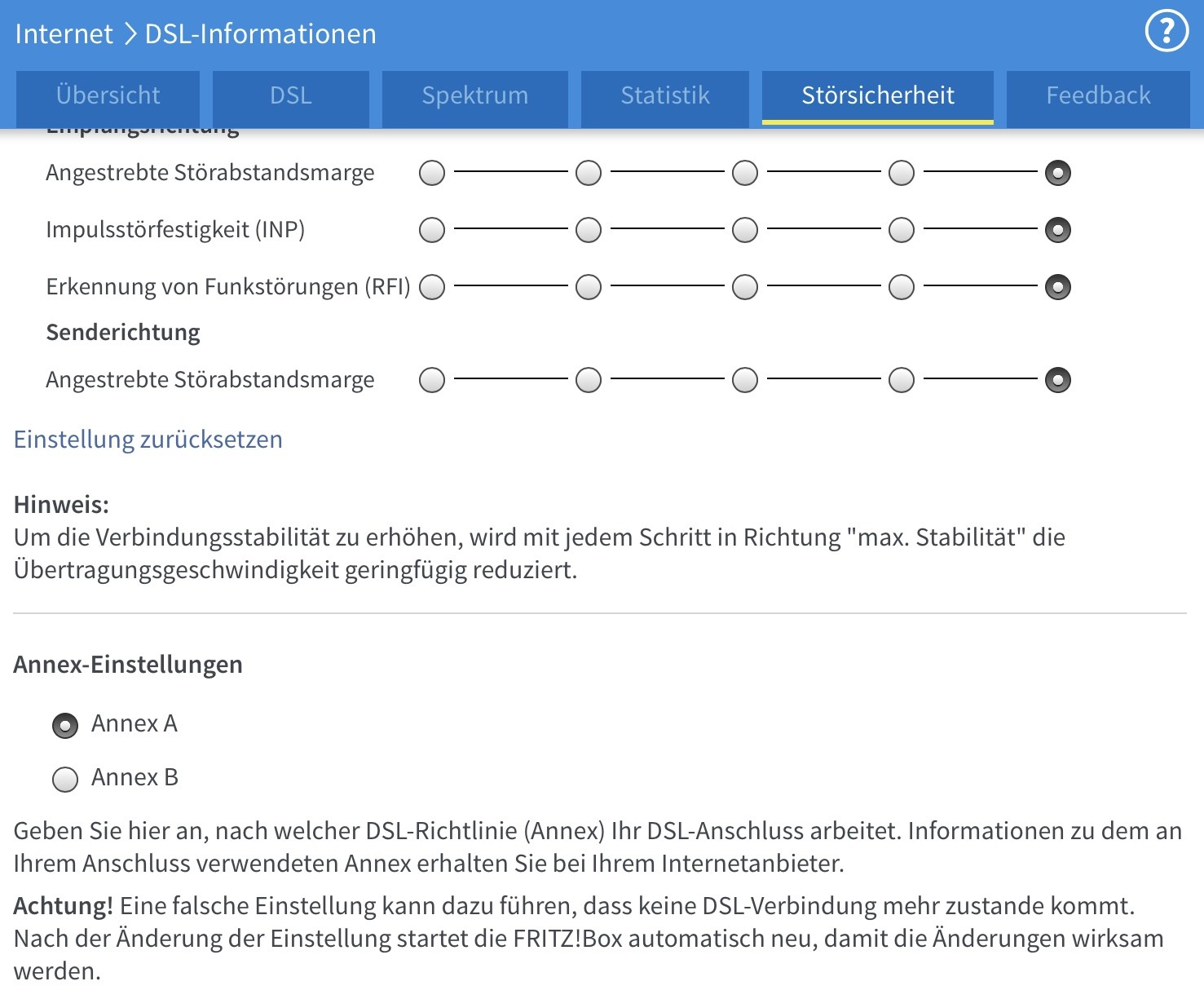Screen dimensions: 1204x999
Task: Select the Störsicherheit tab
Action: [x=877, y=96]
